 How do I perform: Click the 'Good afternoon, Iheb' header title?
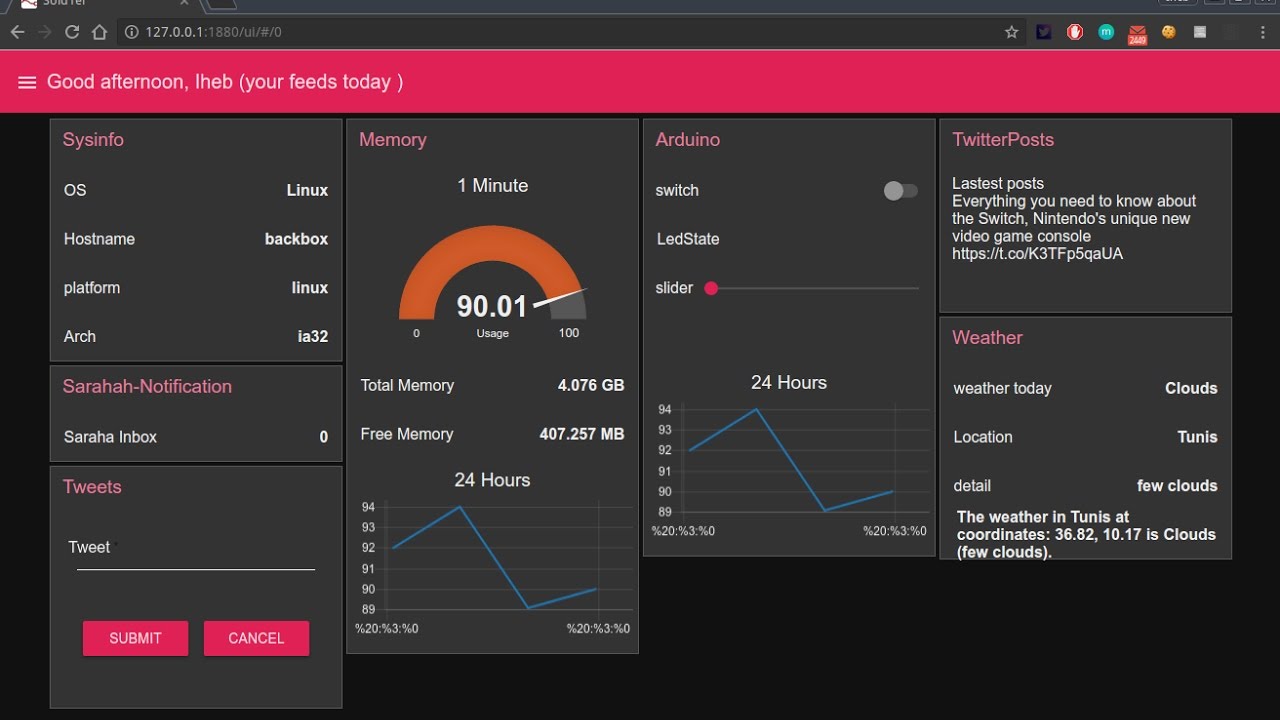coord(225,82)
